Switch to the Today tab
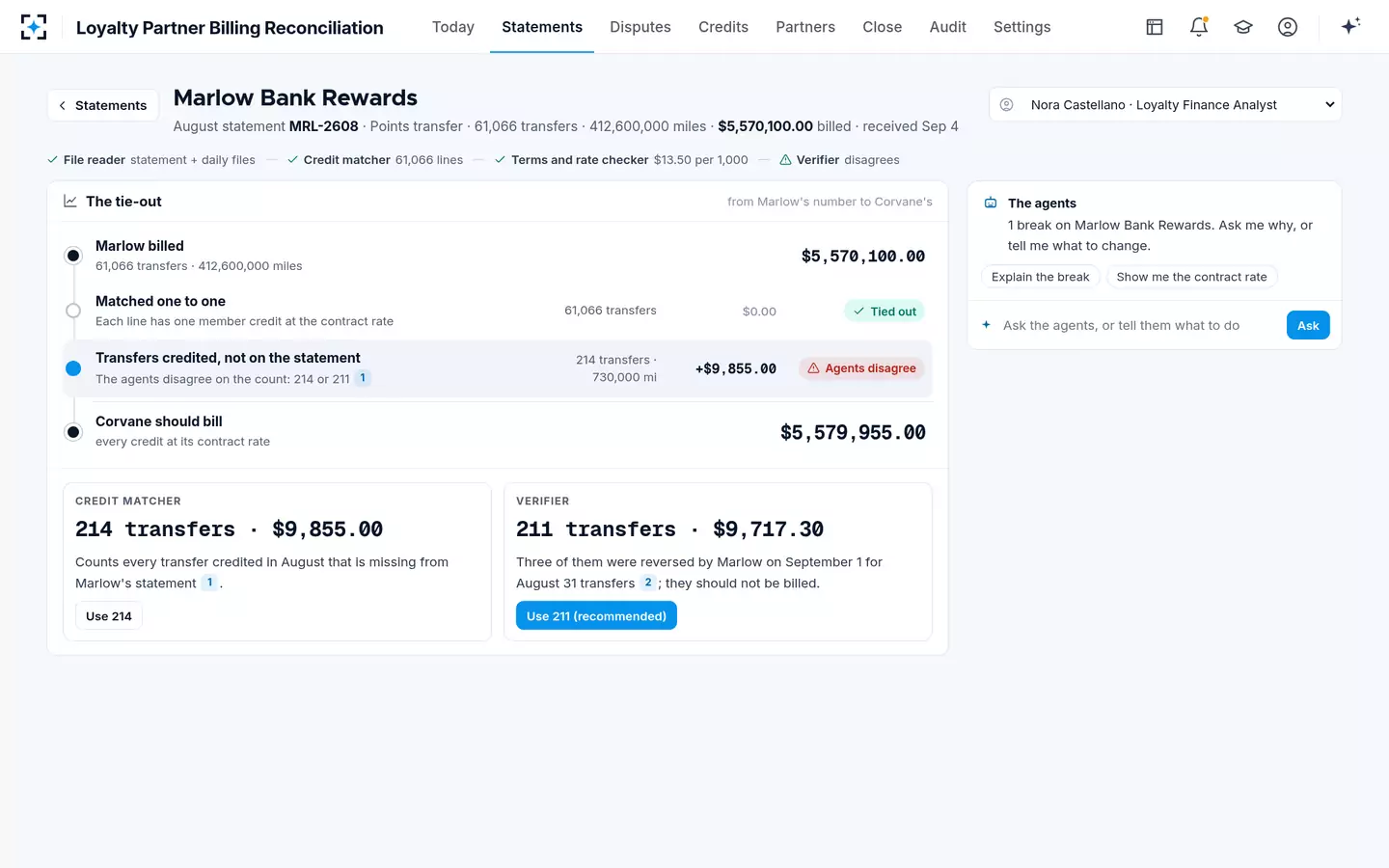The height and width of the screenshot is (868, 1389). [x=453, y=27]
